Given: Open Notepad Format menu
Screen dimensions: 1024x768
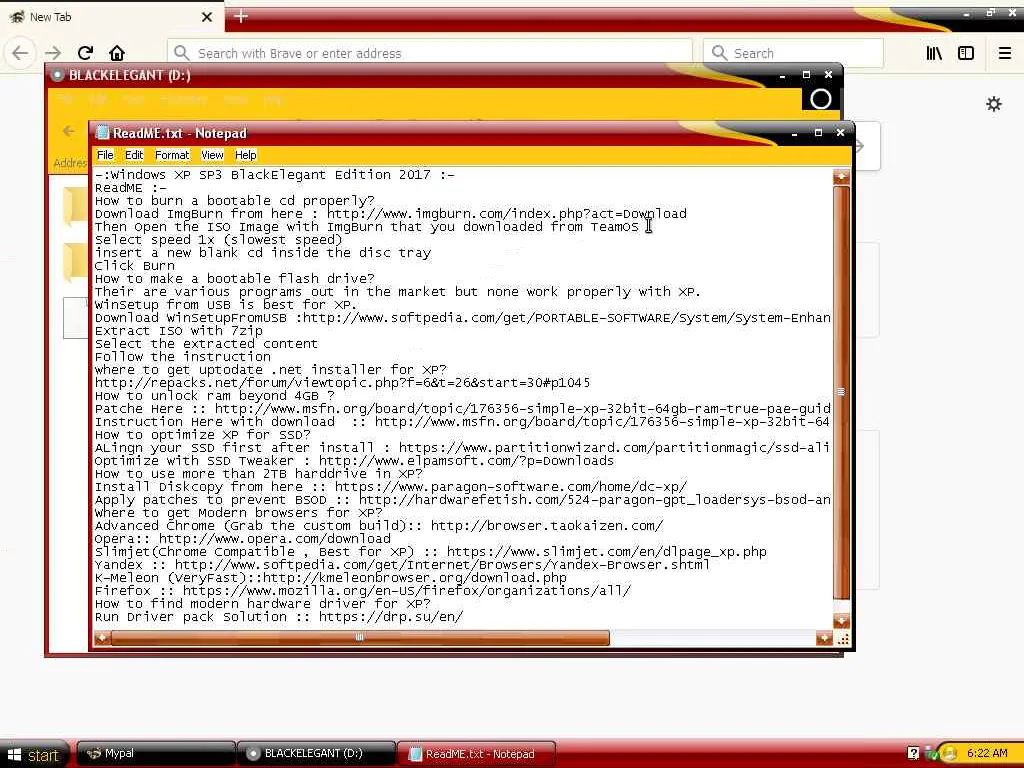Looking at the screenshot, I should [x=172, y=155].
